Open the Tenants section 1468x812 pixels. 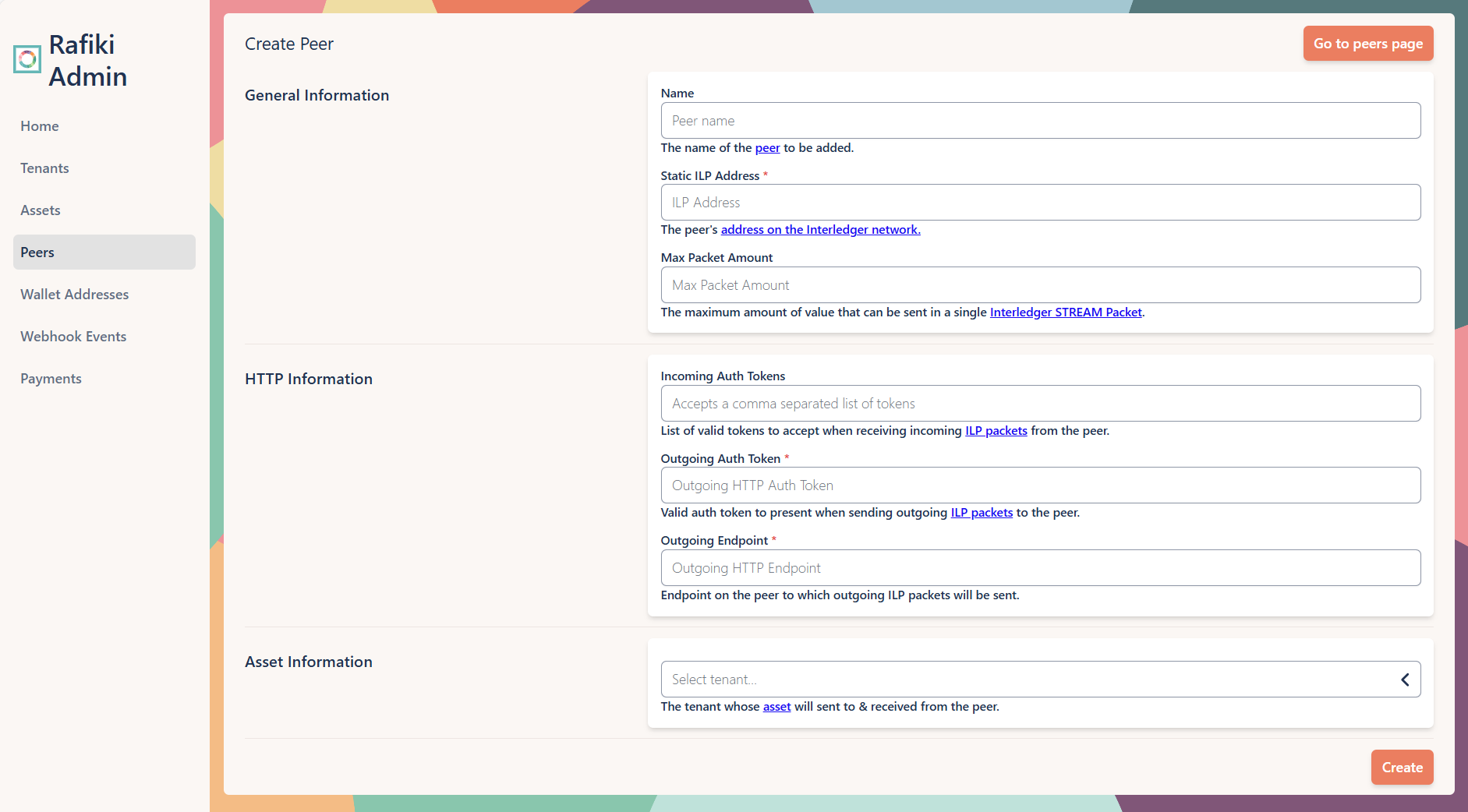click(44, 168)
